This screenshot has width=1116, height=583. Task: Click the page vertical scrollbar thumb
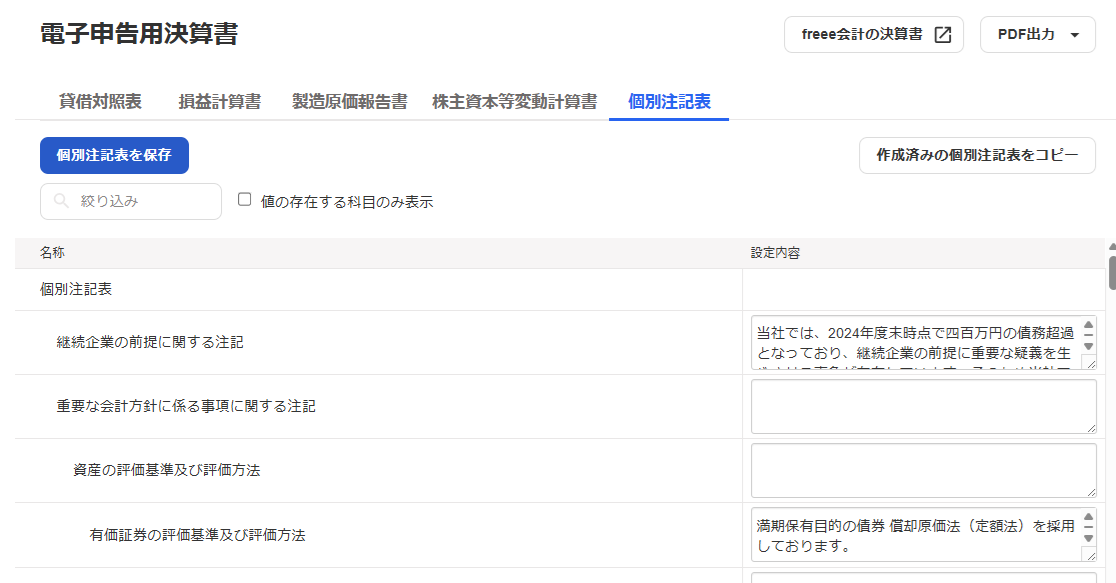pos(1112,273)
